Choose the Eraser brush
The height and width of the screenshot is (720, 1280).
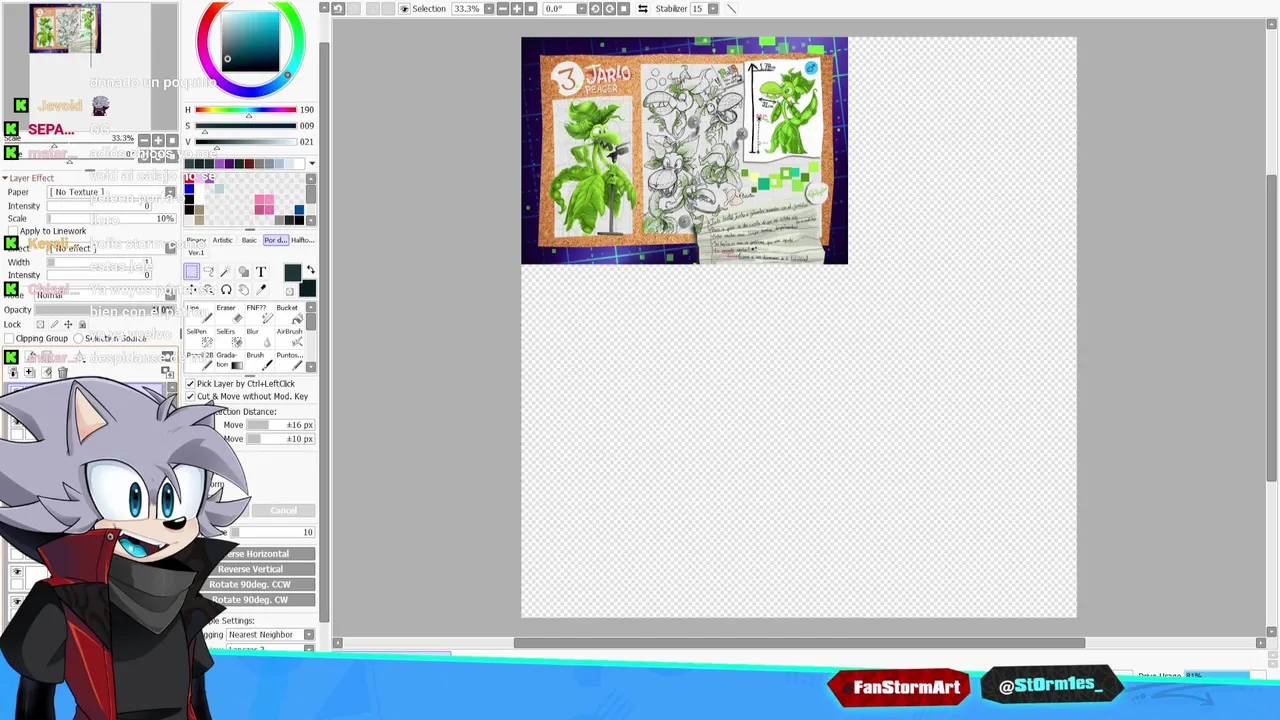click(x=230, y=314)
